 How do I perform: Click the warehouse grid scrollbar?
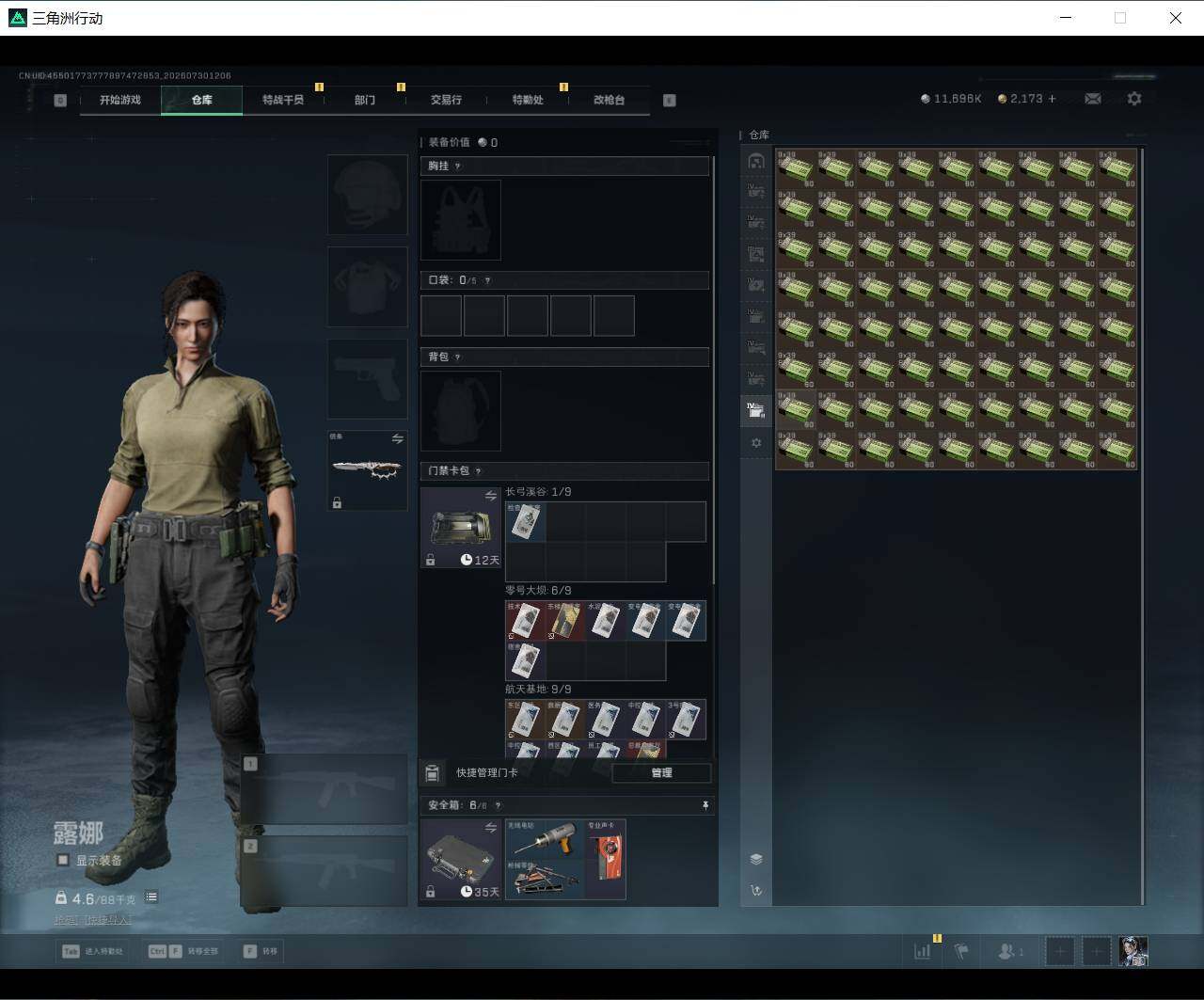point(1143,525)
